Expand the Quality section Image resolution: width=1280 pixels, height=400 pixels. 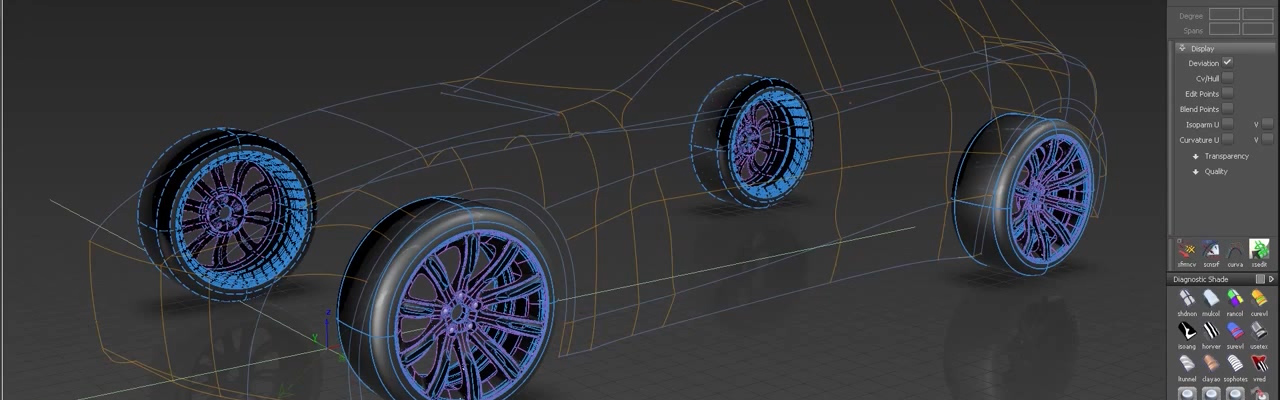click(1195, 171)
